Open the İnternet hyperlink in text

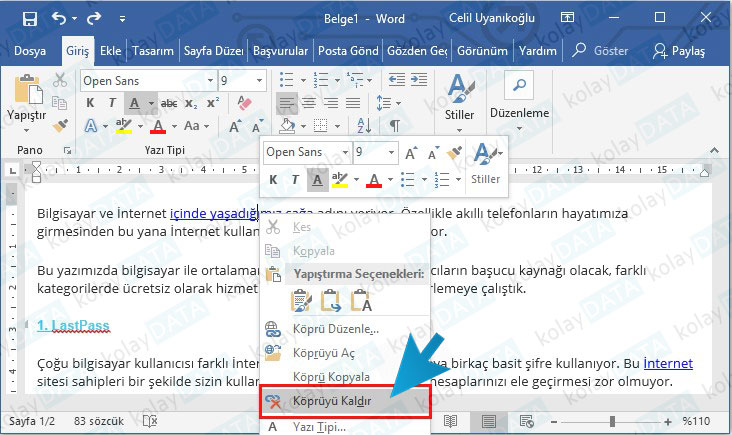[668, 363]
